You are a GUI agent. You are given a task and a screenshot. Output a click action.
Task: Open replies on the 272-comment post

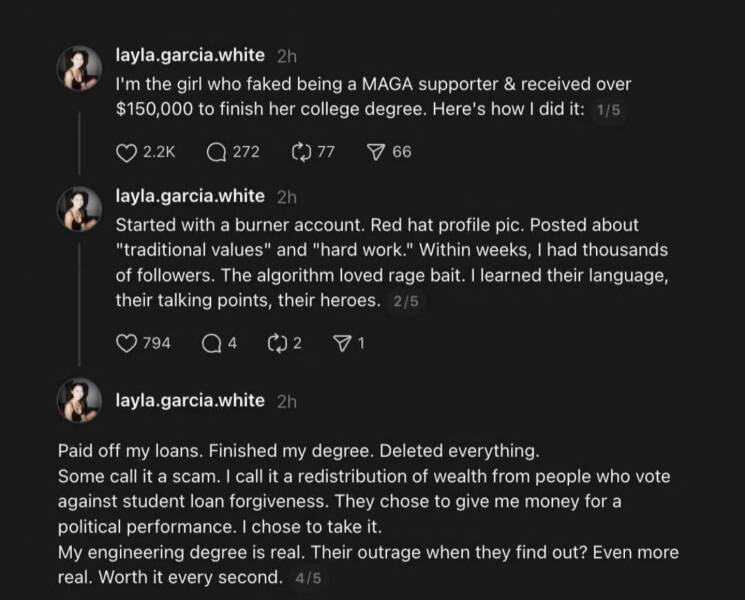(215, 152)
